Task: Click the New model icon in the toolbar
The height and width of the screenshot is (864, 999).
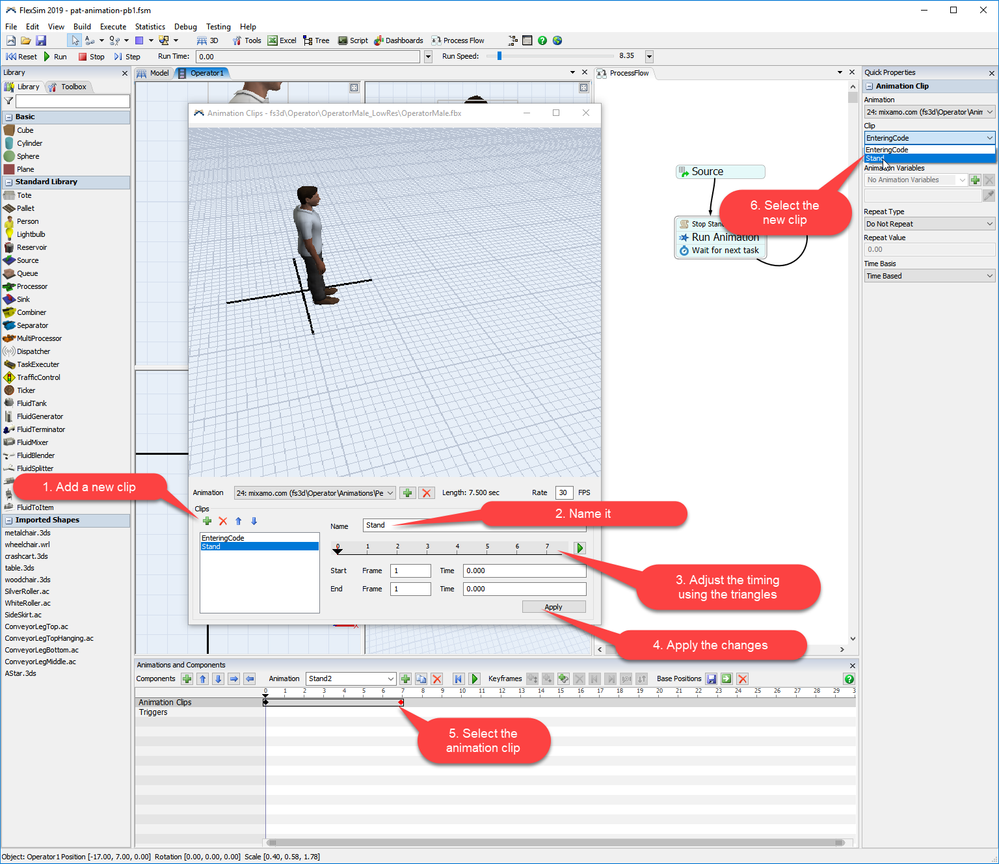Action: (11, 40)
